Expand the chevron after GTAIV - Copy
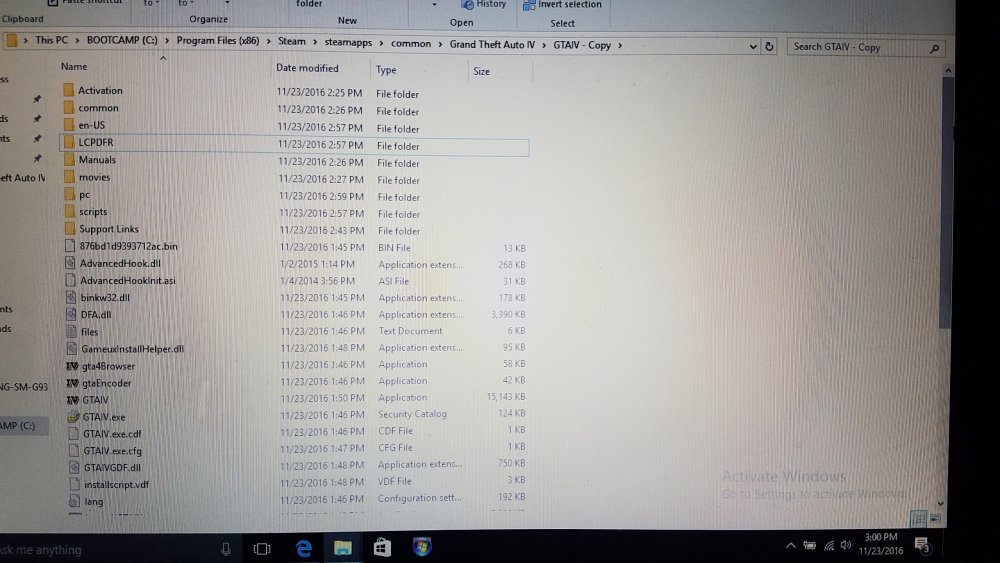 [x=620, y=45]
